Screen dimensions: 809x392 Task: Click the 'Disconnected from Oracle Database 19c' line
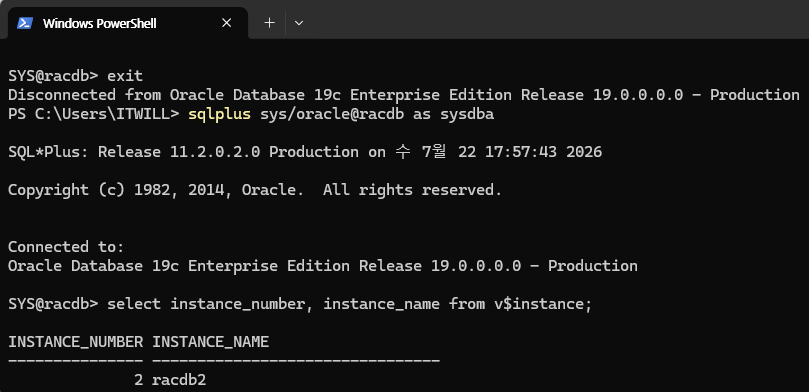(x=404, y=95)
